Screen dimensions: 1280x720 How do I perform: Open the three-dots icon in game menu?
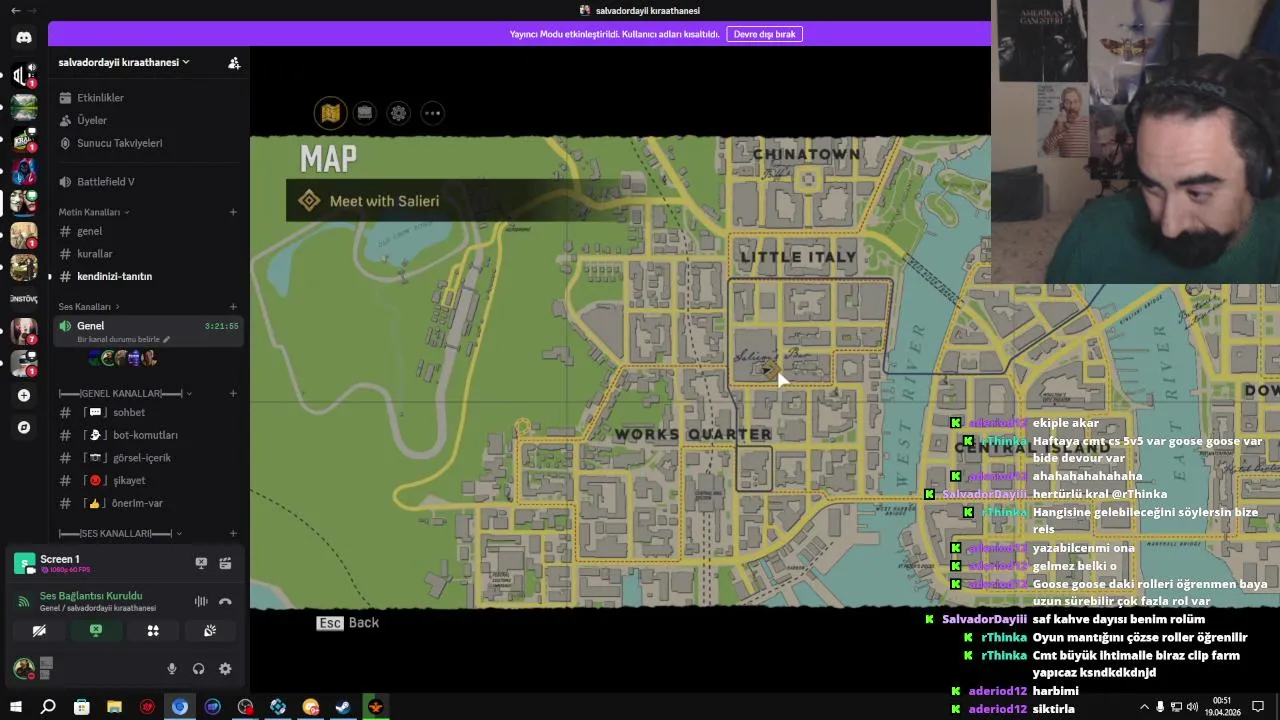pyautogui.click(x=432, y=113)
